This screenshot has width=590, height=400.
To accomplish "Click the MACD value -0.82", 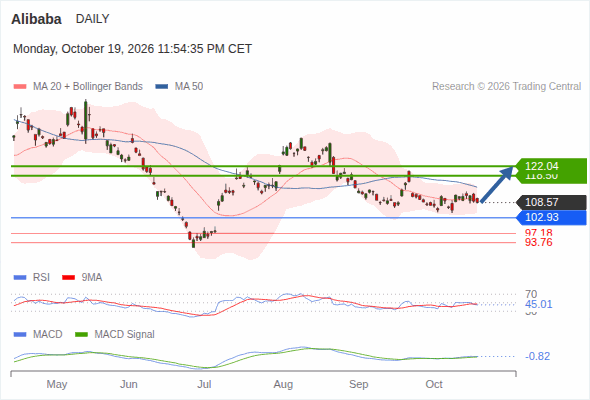I will coord(537,356).
